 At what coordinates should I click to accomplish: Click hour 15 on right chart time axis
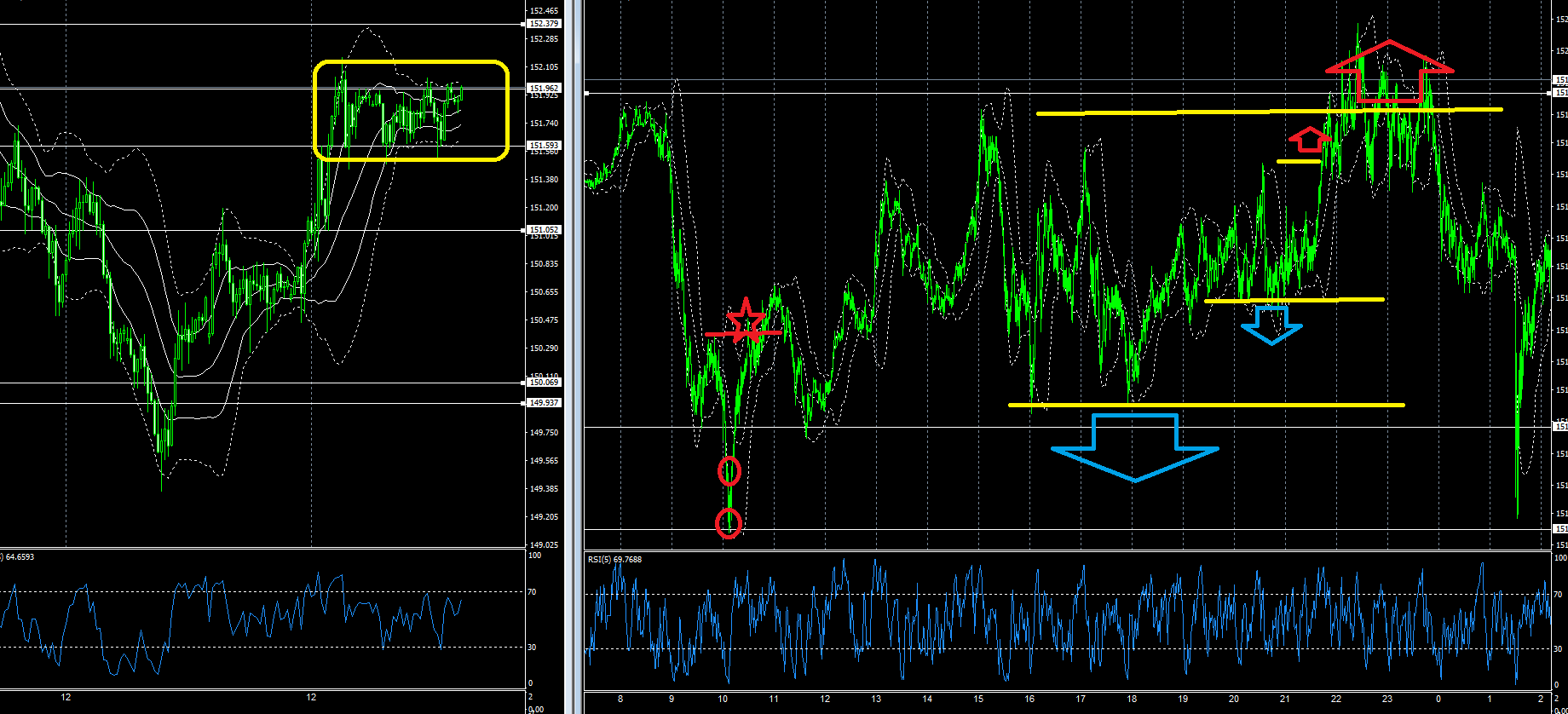click(978, 700)
